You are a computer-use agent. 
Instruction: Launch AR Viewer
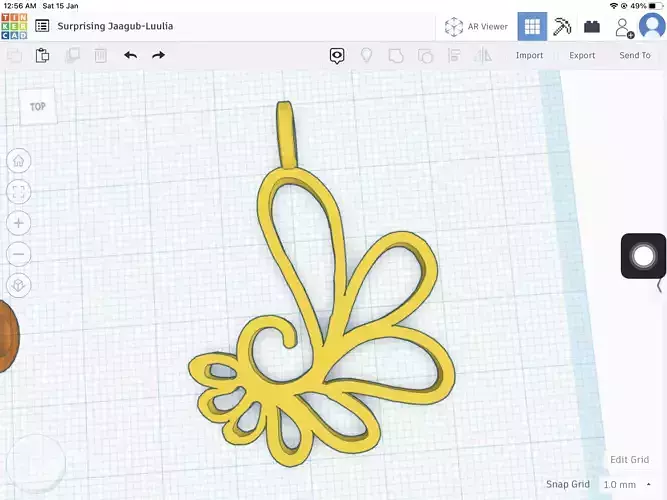pos(476,26)
